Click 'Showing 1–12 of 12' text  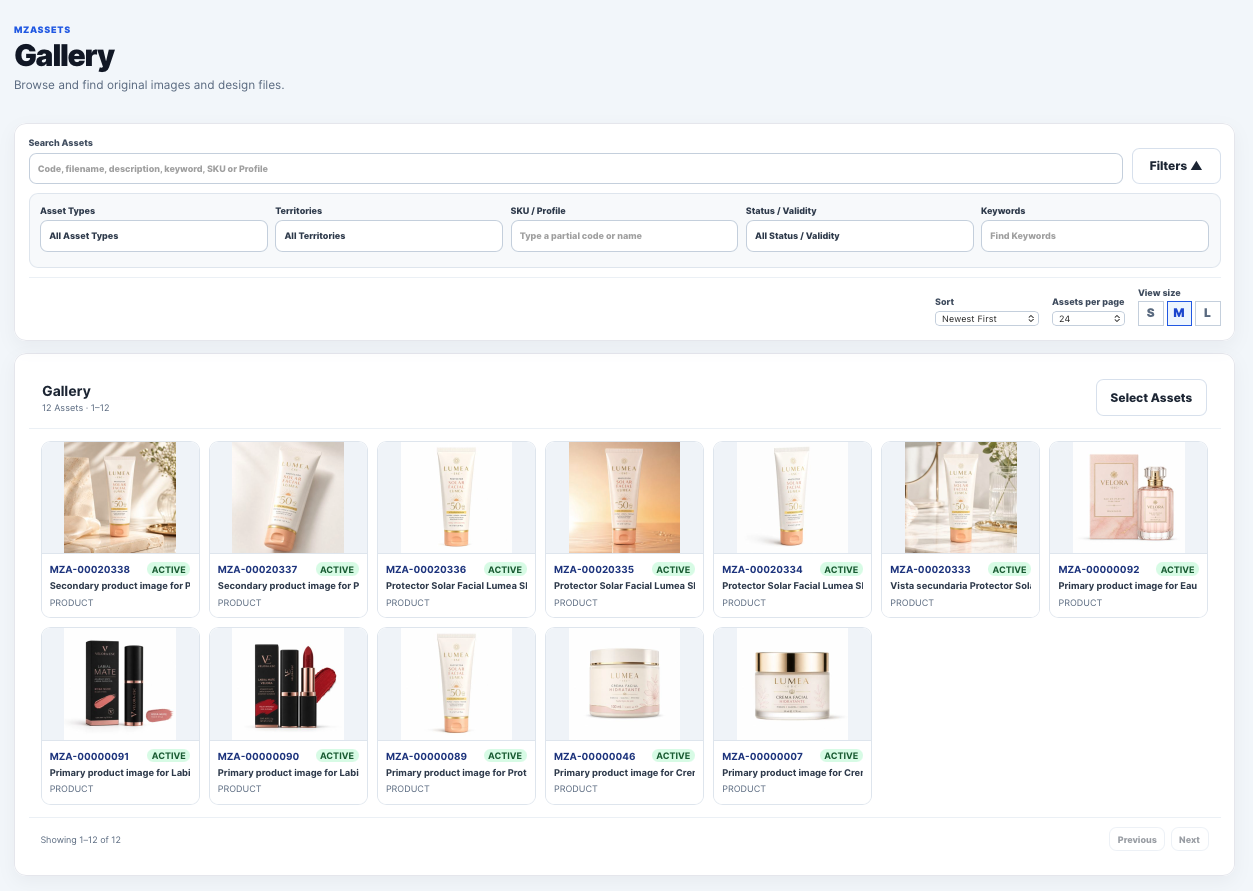coord(81,840)
